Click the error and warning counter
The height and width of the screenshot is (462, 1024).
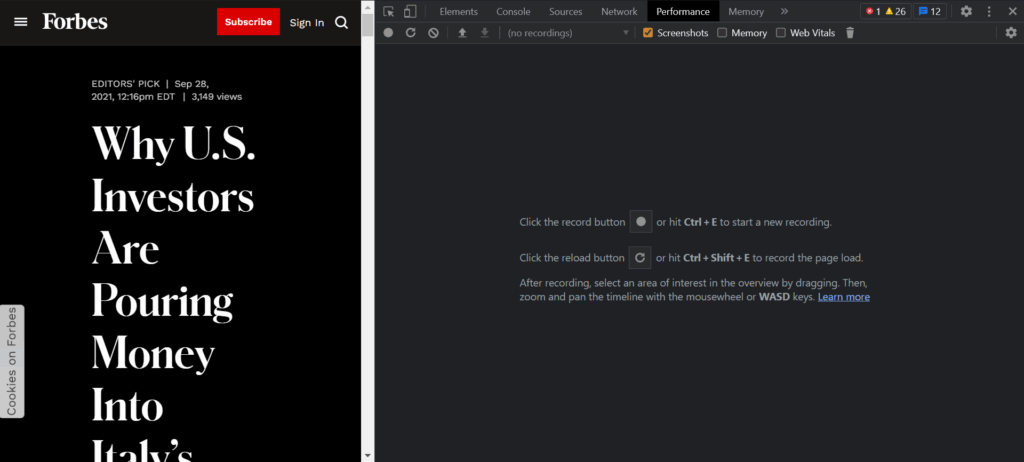(886, 11)
